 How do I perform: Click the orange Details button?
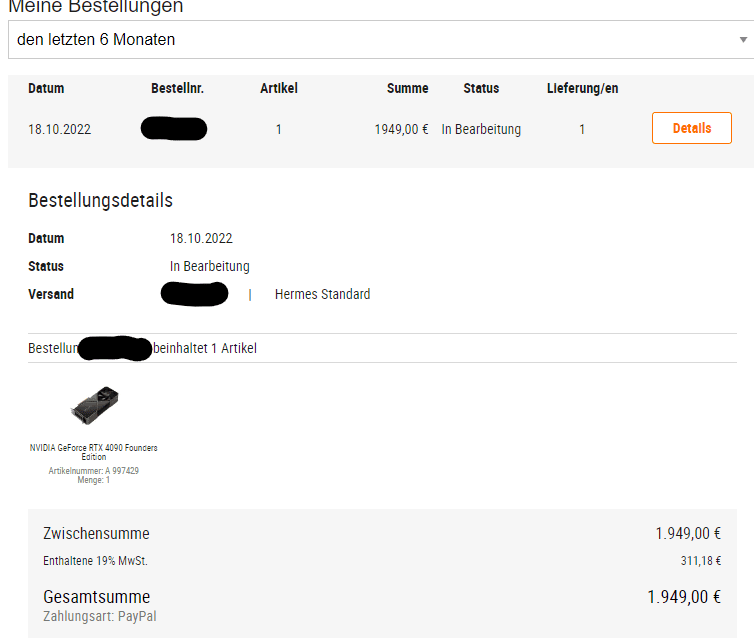691,128
